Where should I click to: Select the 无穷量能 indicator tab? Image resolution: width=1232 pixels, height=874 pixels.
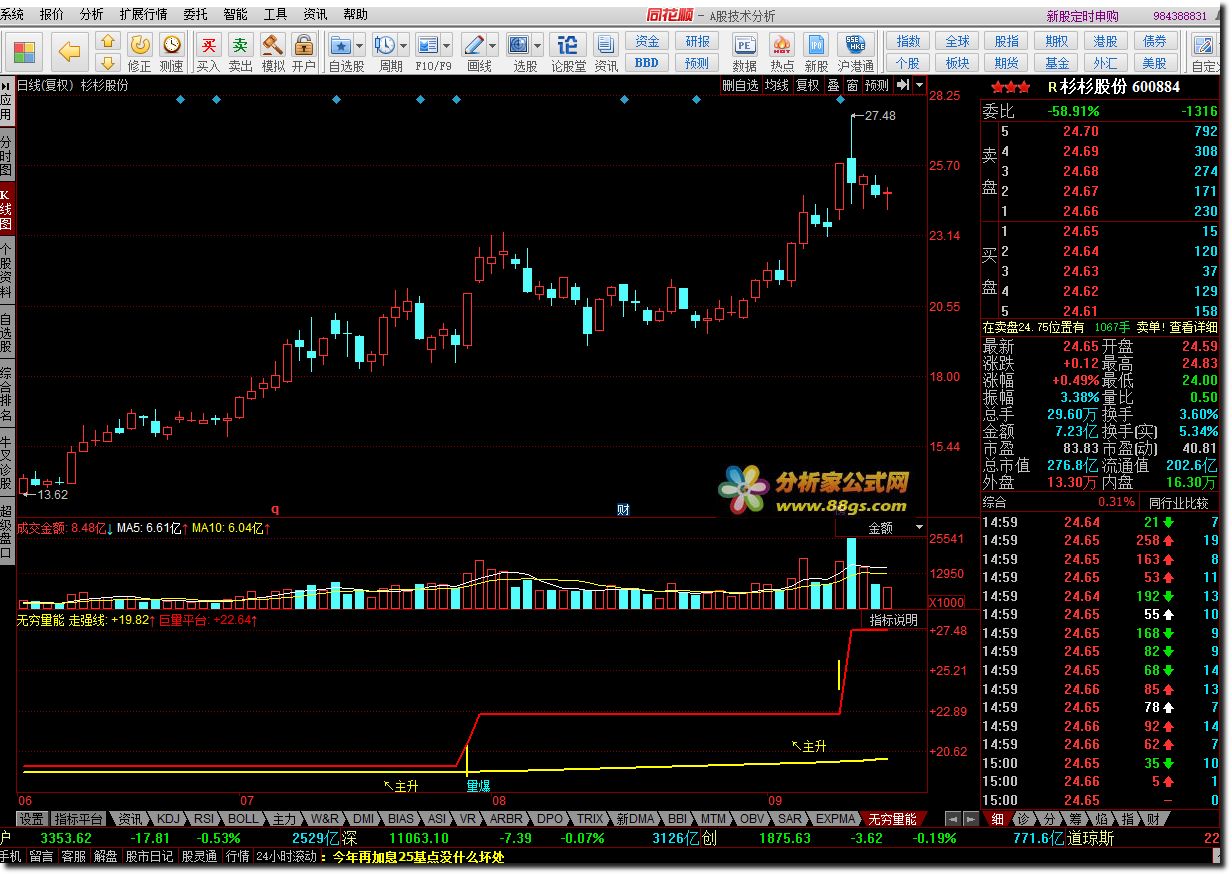pos(892,818)
